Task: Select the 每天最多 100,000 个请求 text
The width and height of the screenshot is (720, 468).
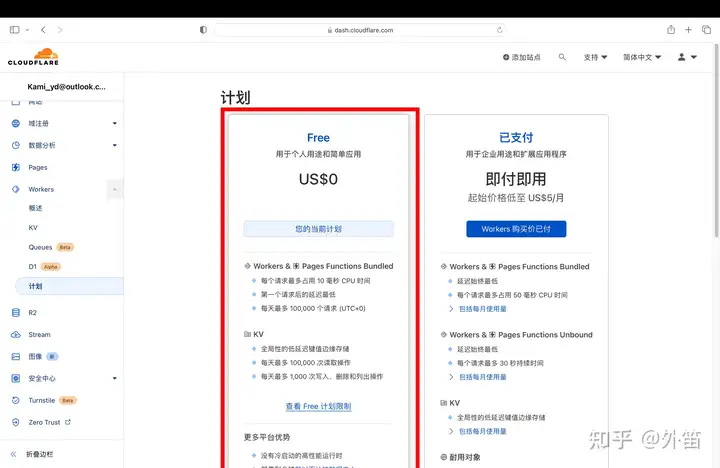Action: click(313, 309)
